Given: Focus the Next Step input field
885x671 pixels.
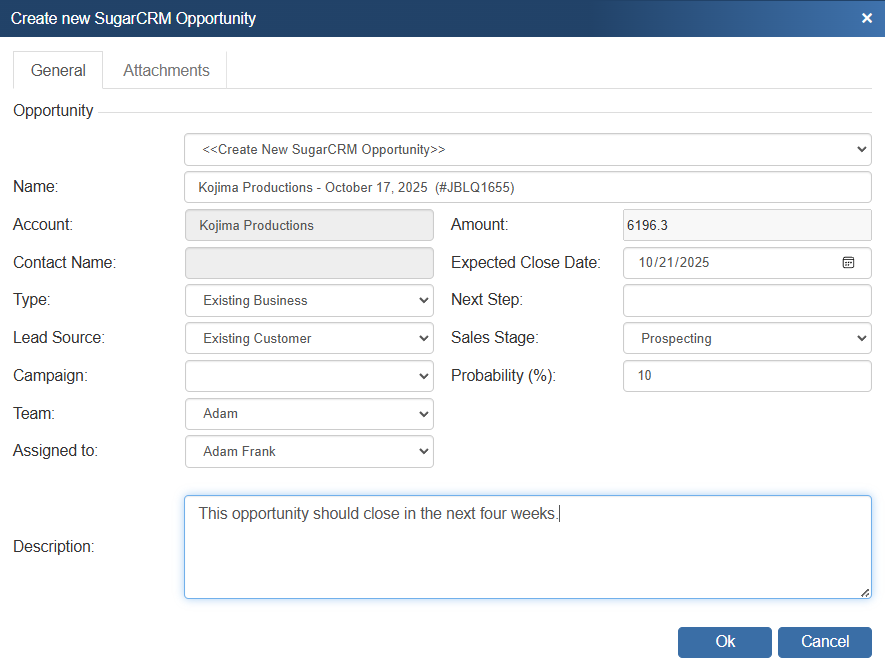Looking at the screenshot, I should tap(746, 300).
